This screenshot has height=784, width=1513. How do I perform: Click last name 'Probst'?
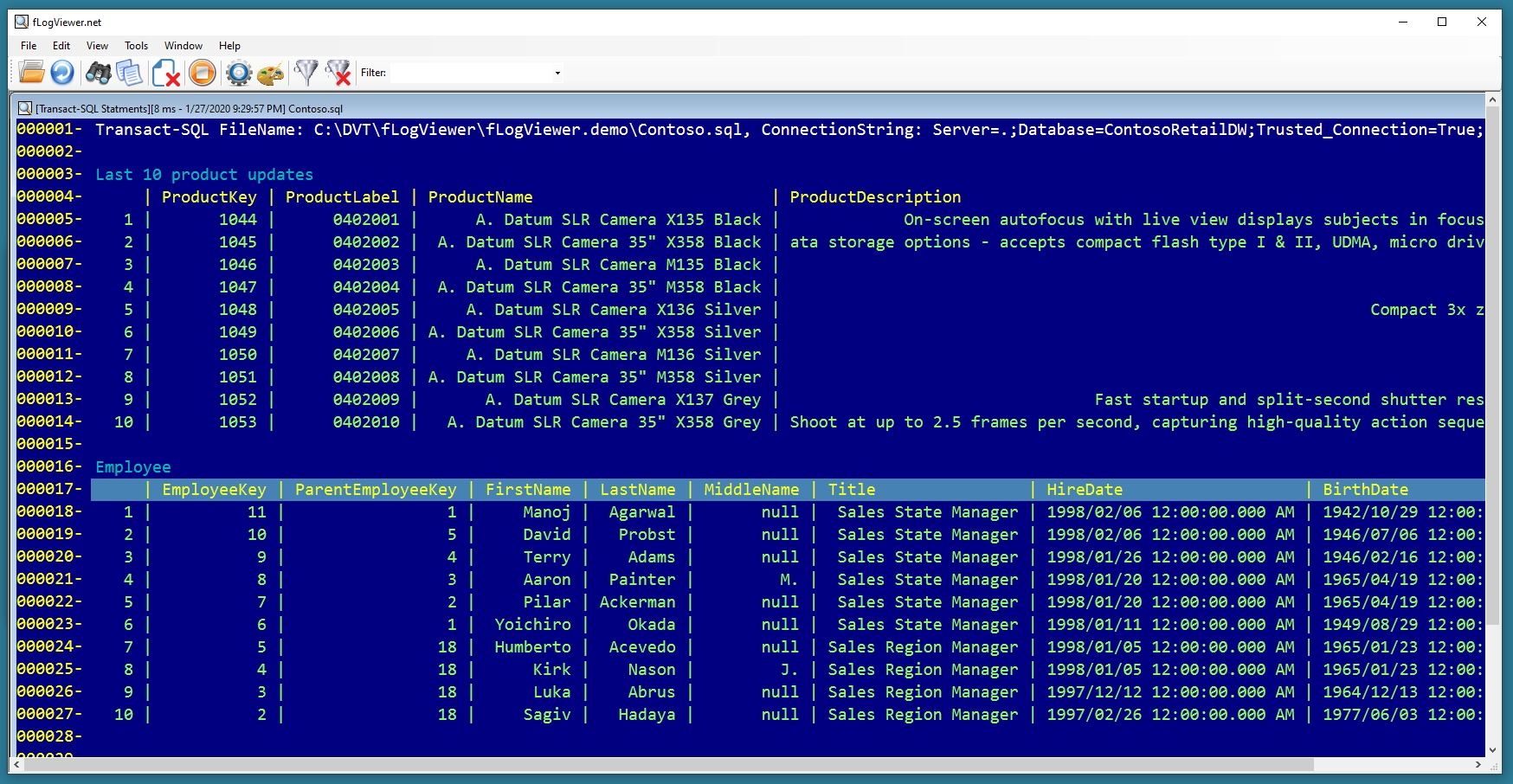click(x=647, y=535)
